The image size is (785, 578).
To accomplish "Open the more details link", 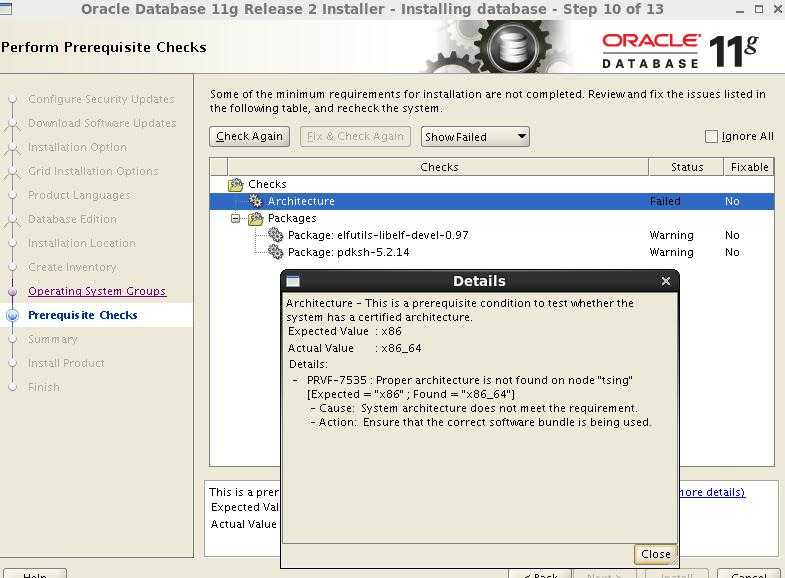I will [x=711, y=492].
